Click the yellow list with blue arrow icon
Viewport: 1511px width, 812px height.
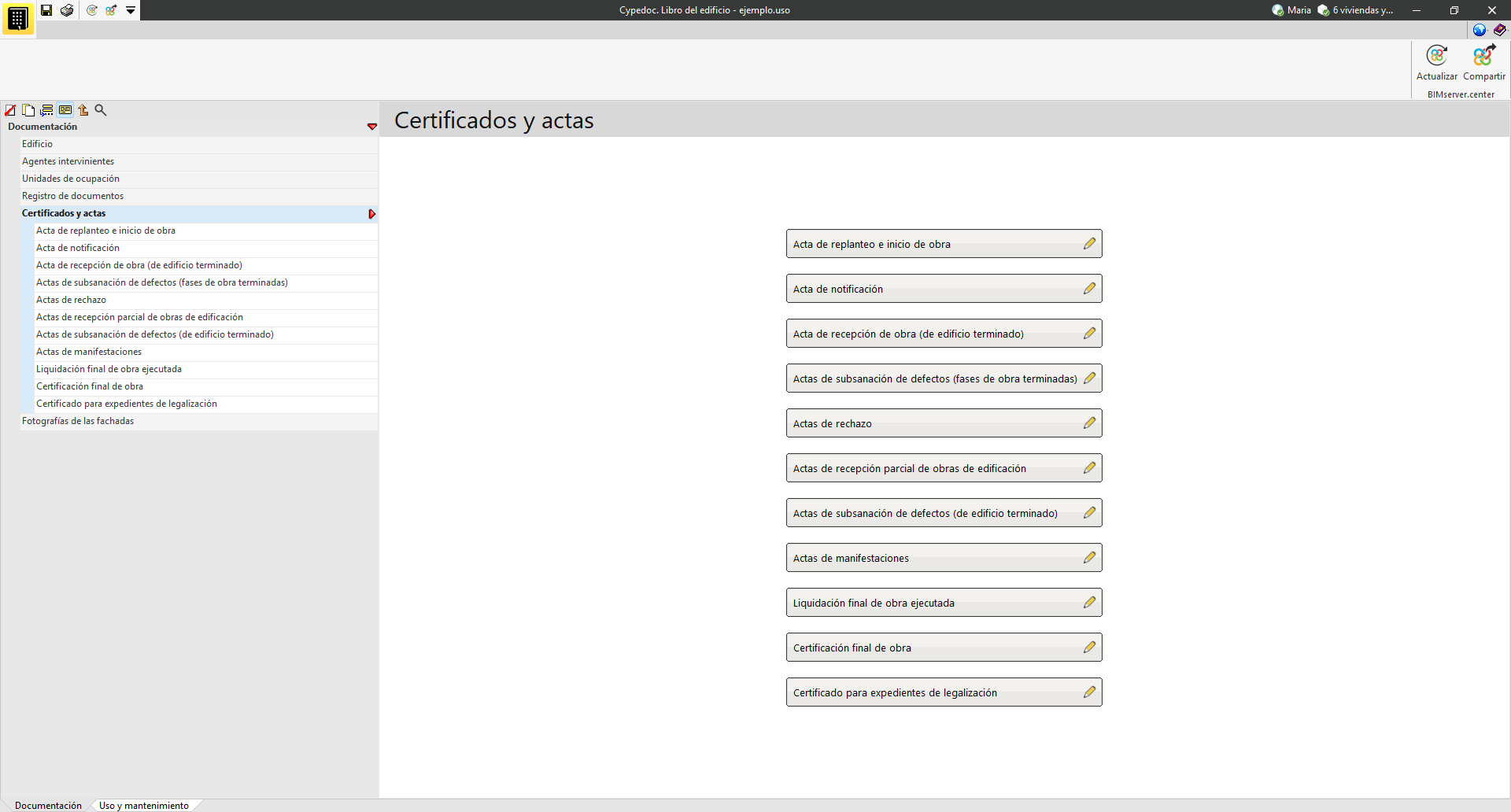(47, 110)
